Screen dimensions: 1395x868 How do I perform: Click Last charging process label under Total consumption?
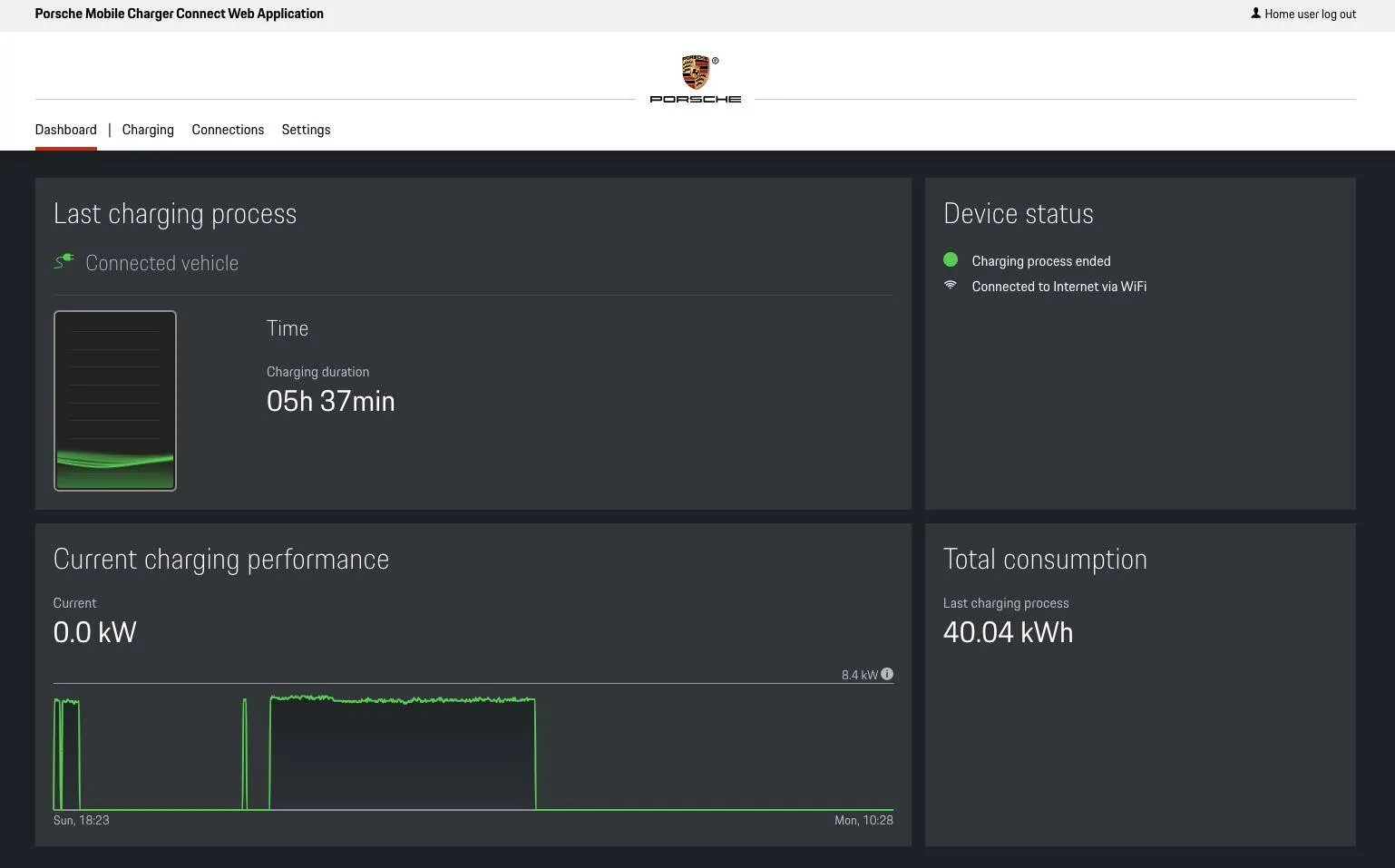point(1006,603)
